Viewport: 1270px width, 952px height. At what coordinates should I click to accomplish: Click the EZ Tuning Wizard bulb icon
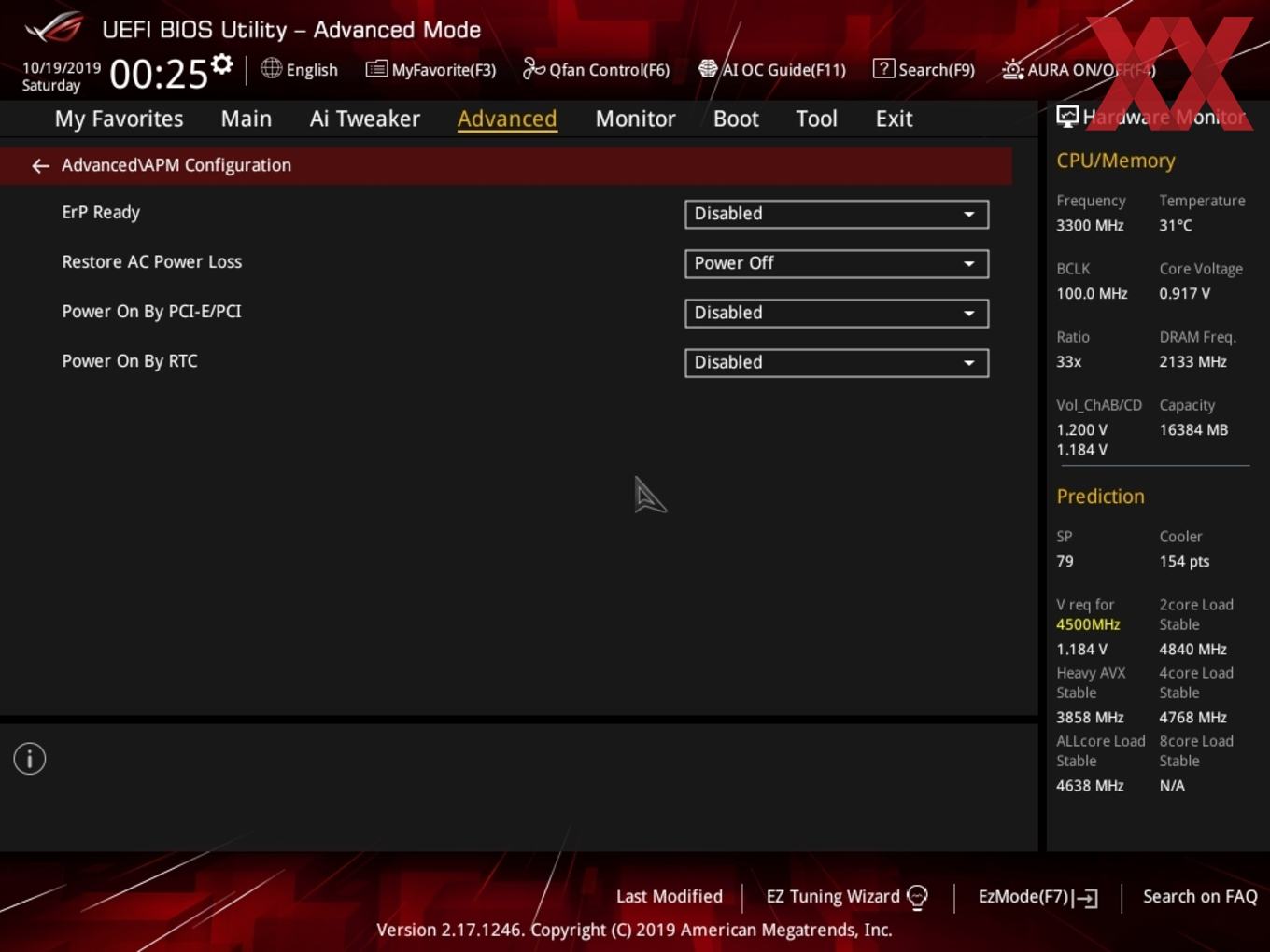[x=917, y=897]
